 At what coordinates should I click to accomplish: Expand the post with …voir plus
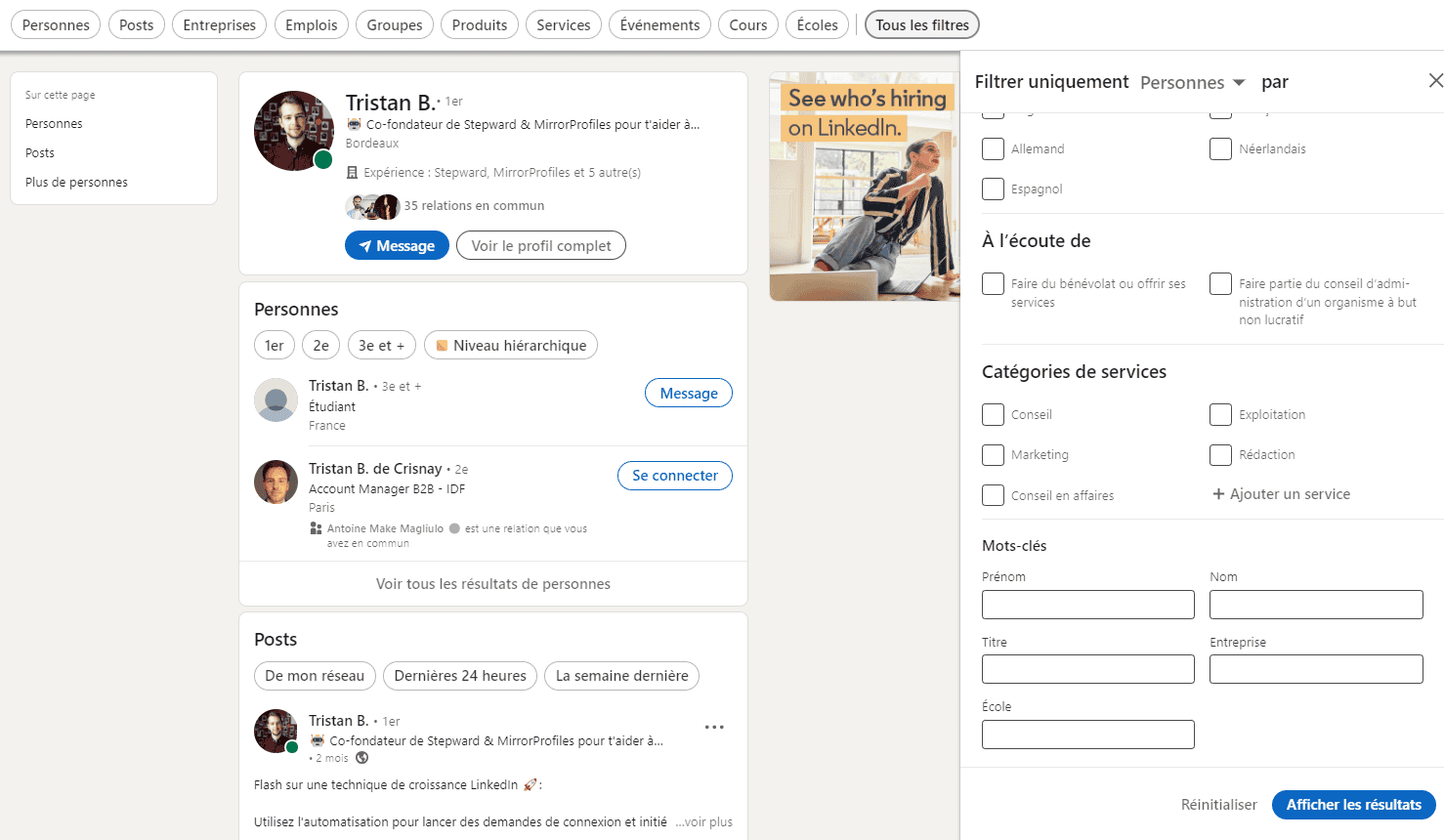point(703,822)
